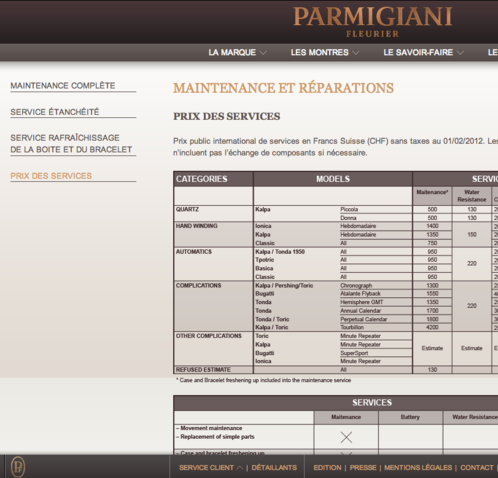Viewport: 498px width, 478px height.
Task: Click the MODELS table header
Action: (x=333, y=179)
